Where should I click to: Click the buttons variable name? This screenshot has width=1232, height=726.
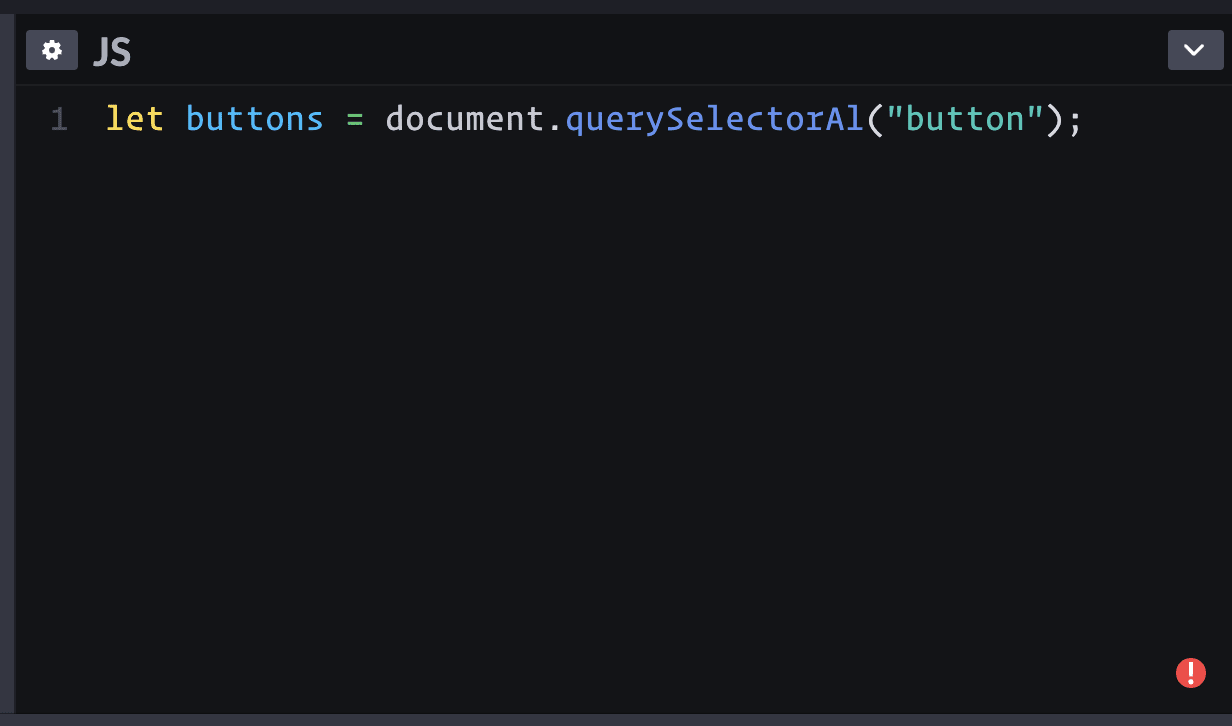click(254, 119)
